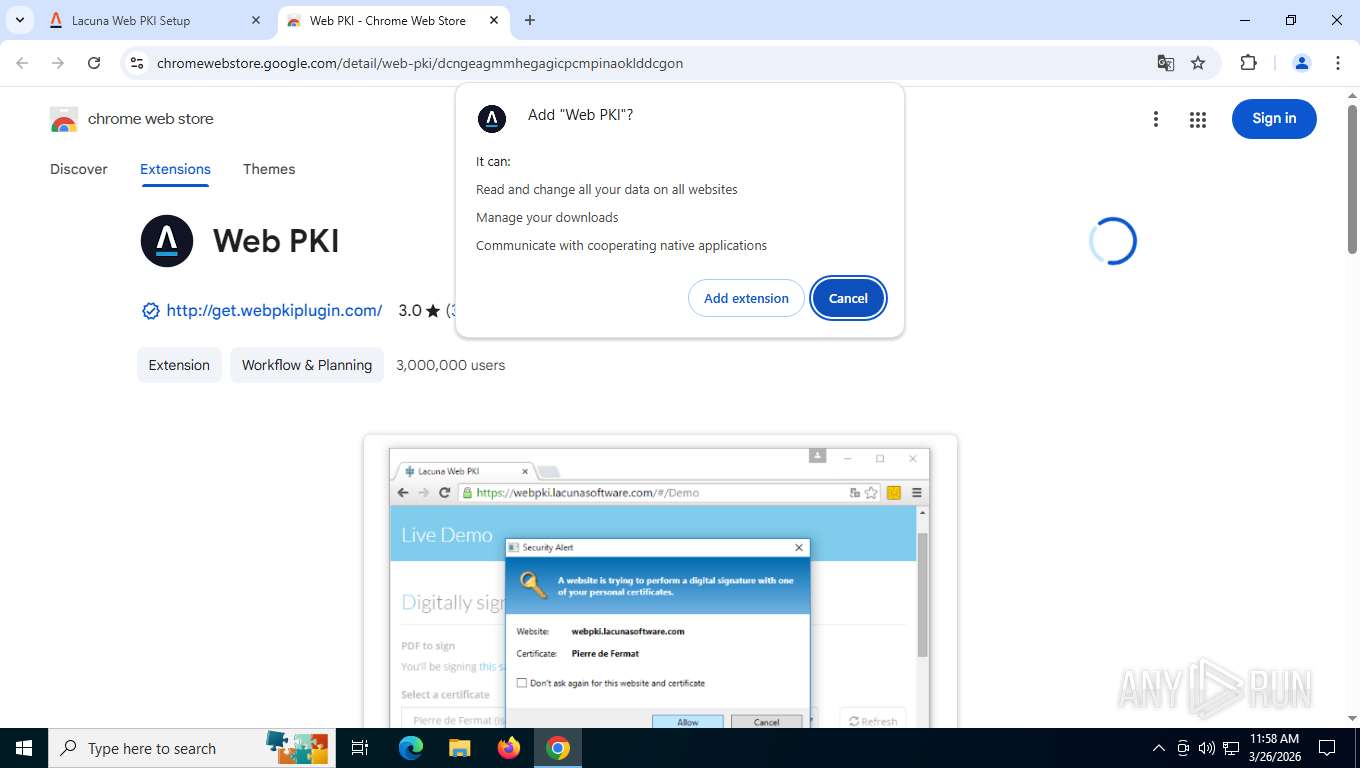Close the Lacuna Web PKI Setup tab
Screen dimensions: 1360x768
(x=256, y=20)
